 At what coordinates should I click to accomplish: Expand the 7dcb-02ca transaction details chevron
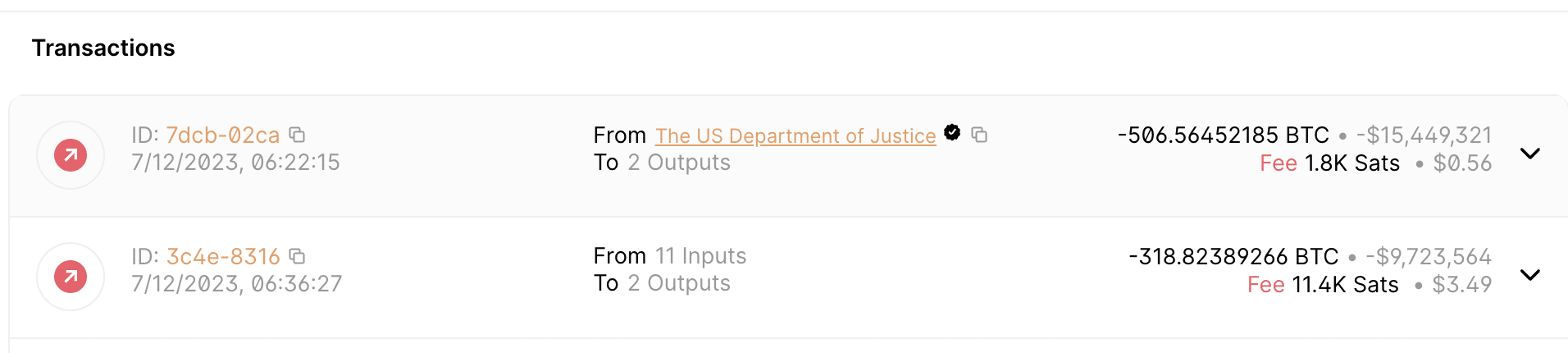click(1530, 154)
